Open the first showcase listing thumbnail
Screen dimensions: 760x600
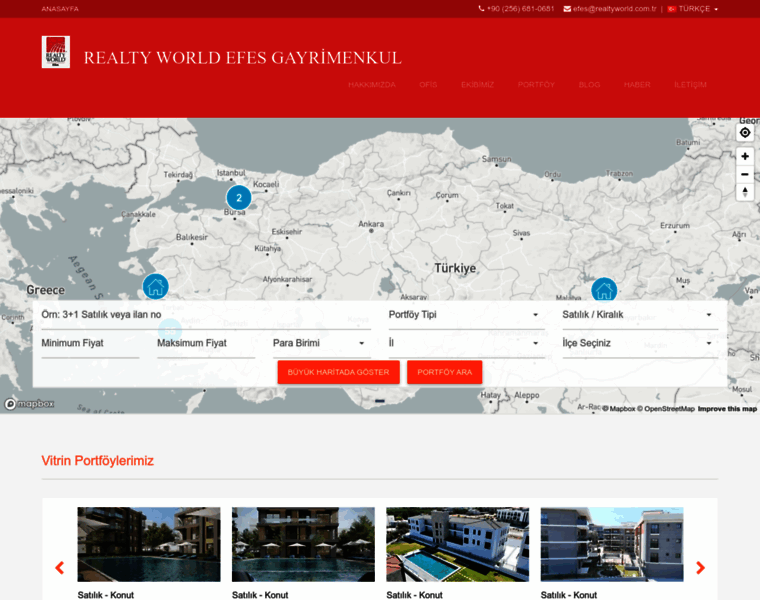click(x=149, y=544)
